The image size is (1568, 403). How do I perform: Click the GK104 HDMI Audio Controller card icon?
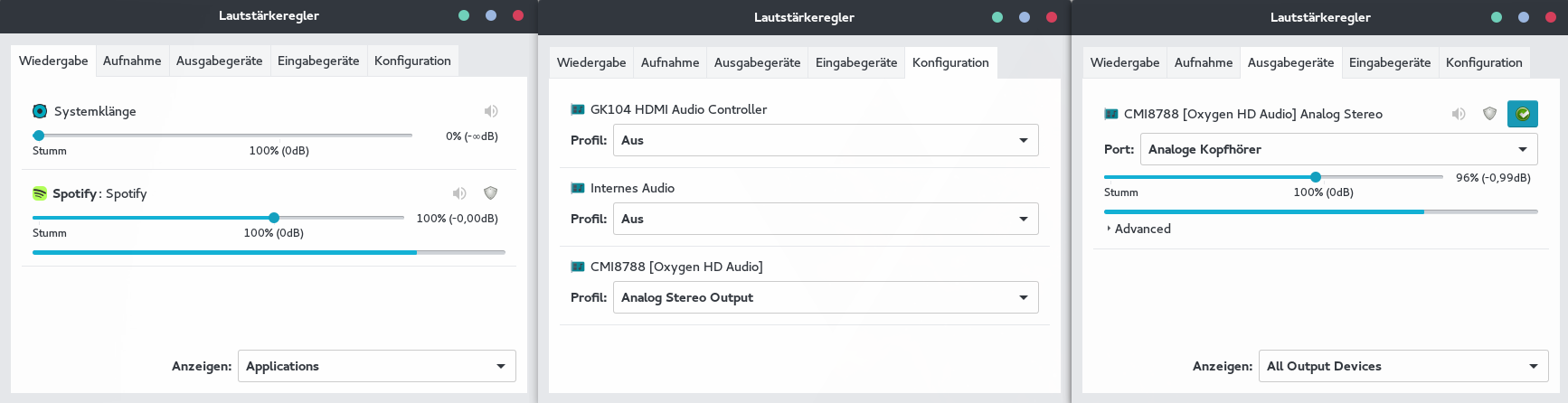click(578, 109)
